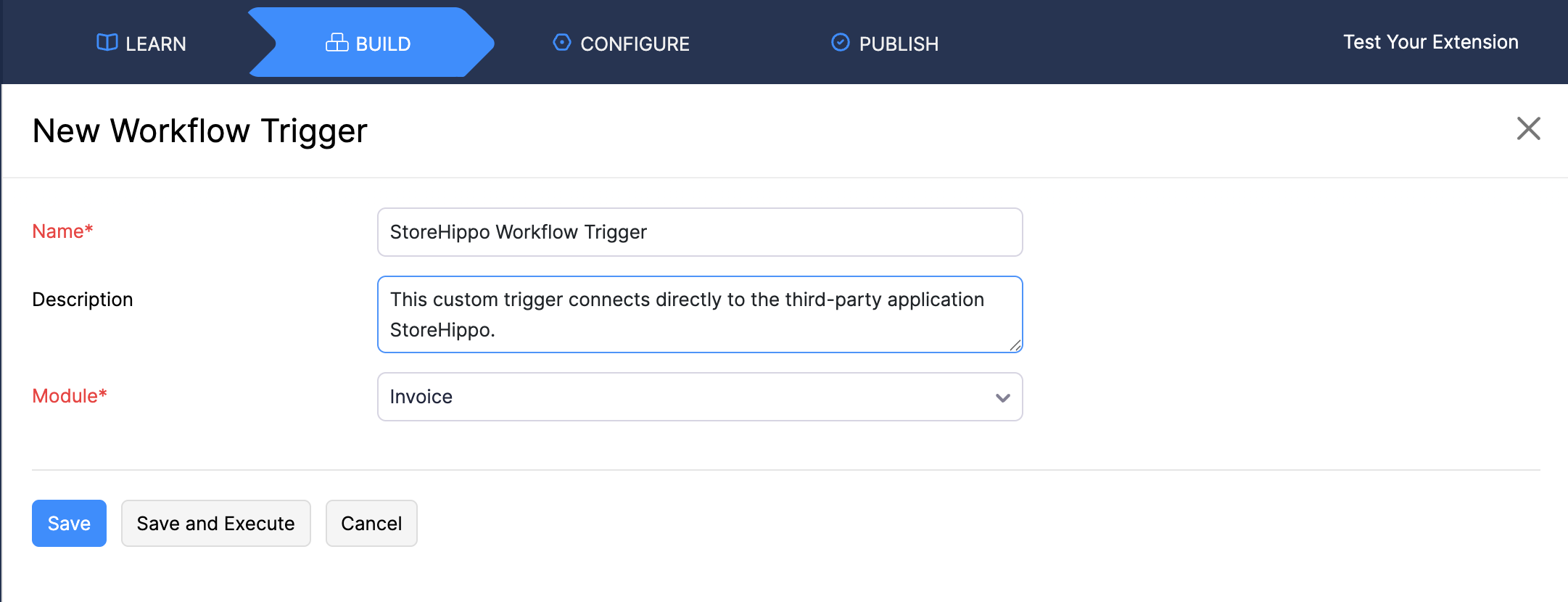The image size is (1568, 602).
Task: Focus the Name input field
Action: point(700,232)
